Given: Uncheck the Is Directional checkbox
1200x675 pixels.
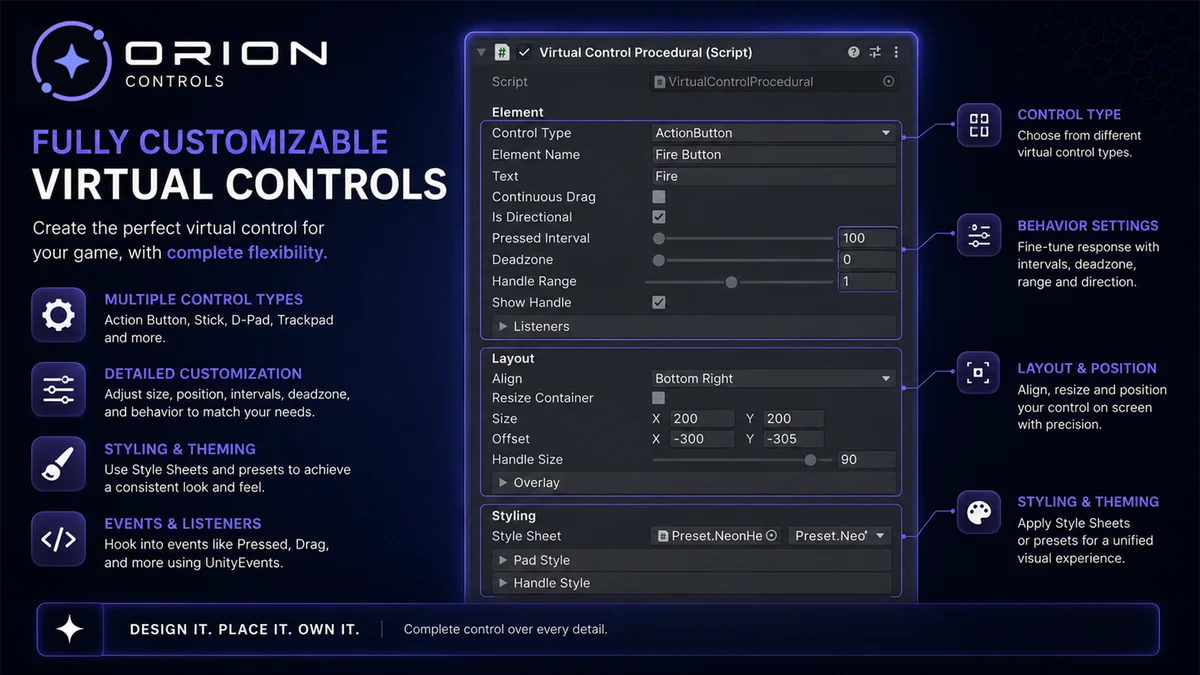Looking at the screenshot, I should click(x=659, y=217).
